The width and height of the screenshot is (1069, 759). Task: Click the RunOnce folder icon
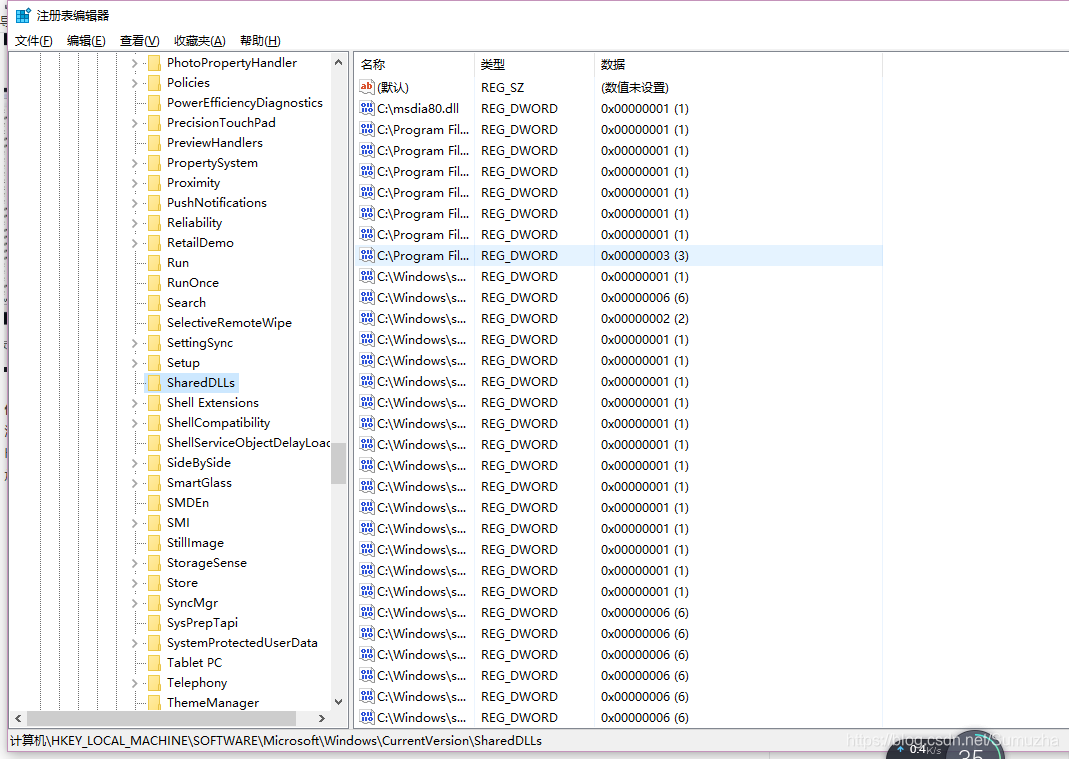(x=155, y=283)
